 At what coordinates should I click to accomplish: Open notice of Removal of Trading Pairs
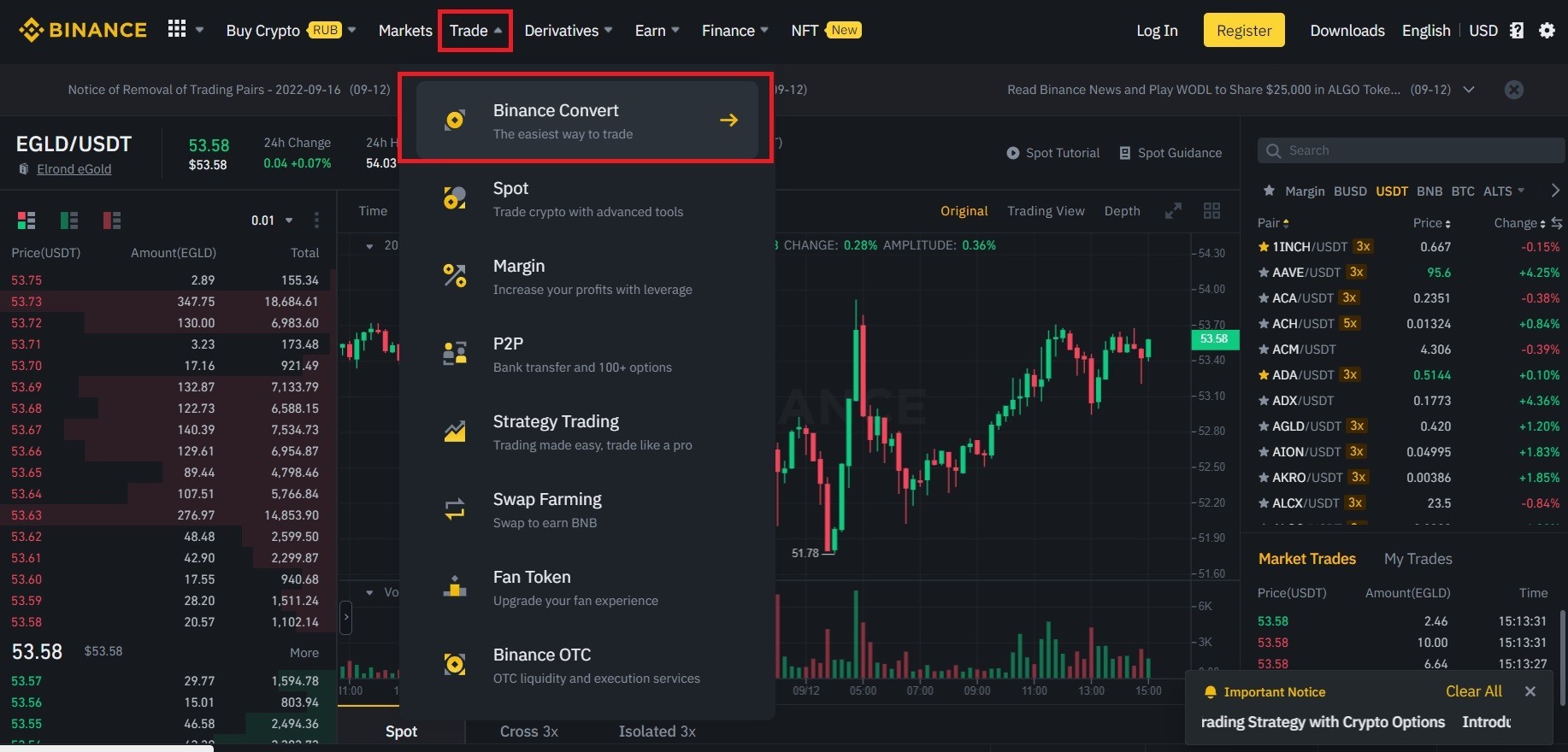click(229, 90)
